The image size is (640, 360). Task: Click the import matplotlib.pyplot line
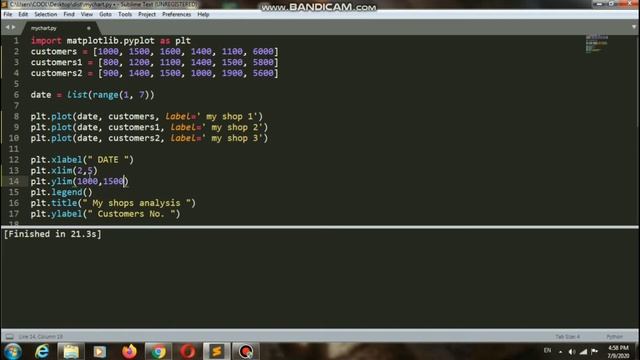point(111,41)
